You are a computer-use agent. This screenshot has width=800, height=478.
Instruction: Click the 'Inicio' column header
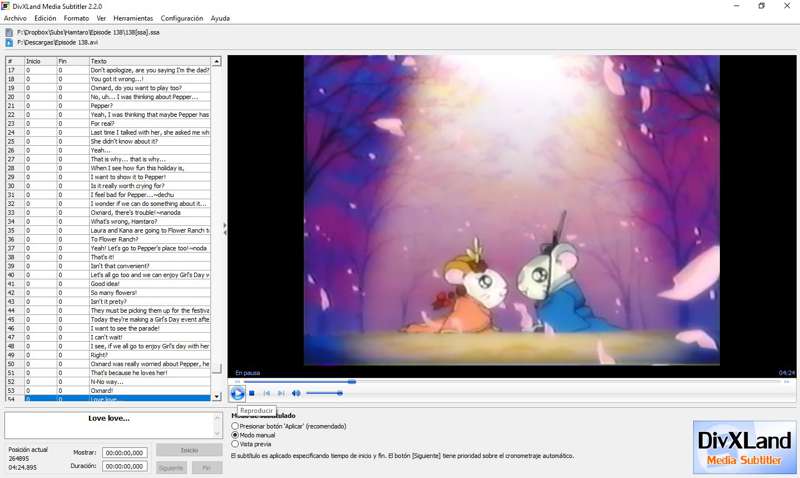pos(40,61)
